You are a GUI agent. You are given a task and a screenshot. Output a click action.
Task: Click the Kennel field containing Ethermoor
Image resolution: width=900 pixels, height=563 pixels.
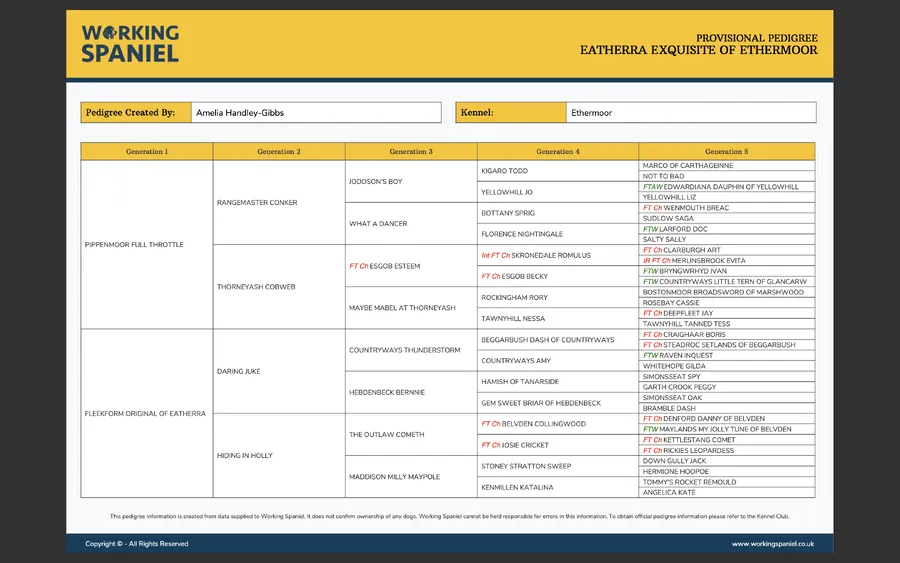[690, 113]
